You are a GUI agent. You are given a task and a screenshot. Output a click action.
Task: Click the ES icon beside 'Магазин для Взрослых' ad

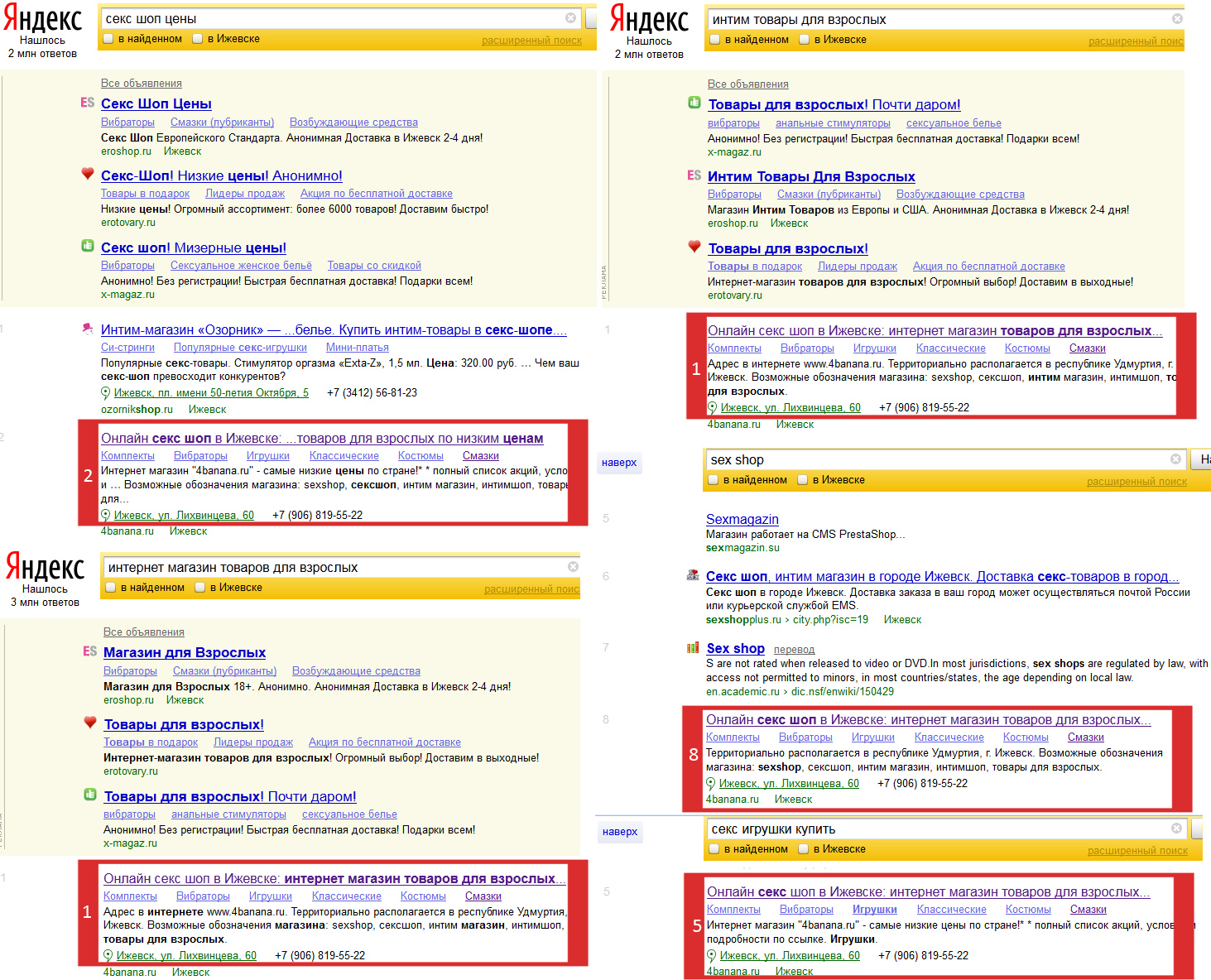pyautogui.click(x=90, y=651)
